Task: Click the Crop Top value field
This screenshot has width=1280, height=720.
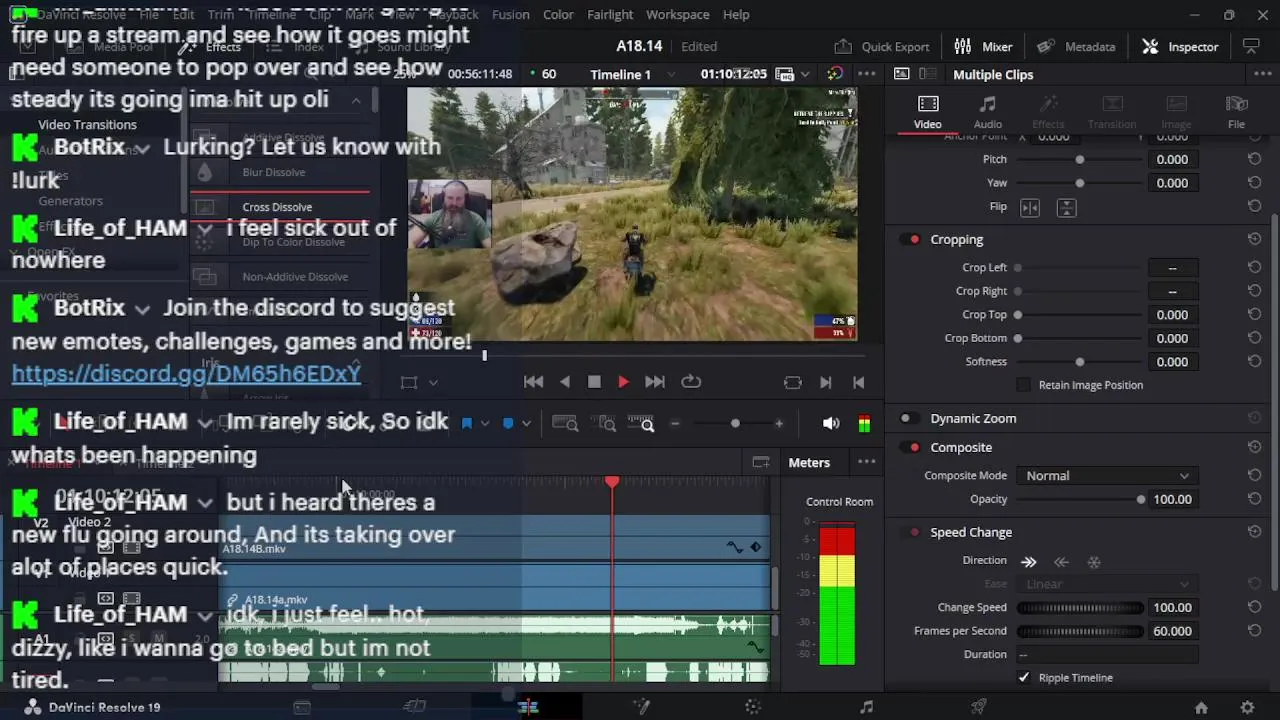Action: pos(1172,315)
